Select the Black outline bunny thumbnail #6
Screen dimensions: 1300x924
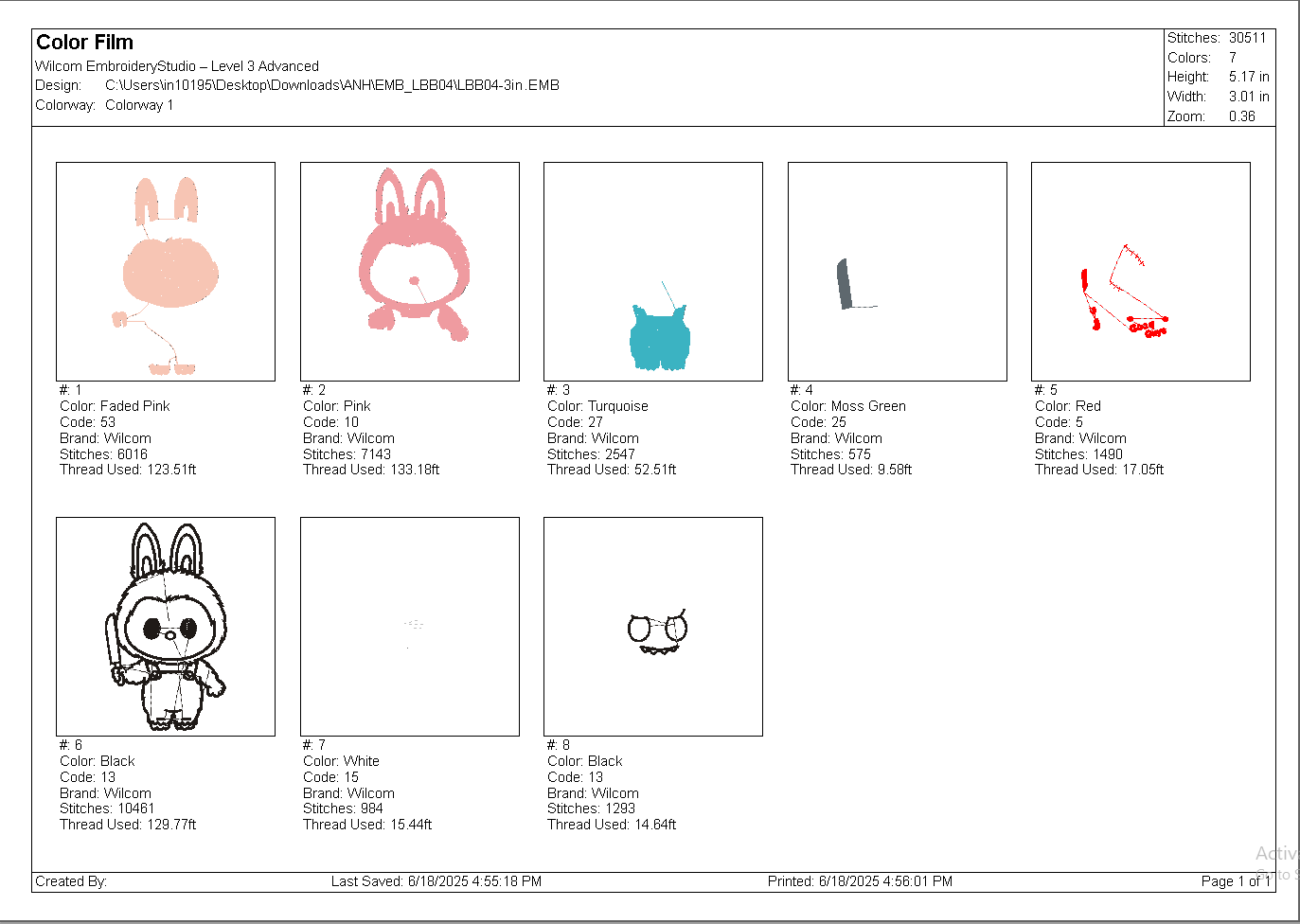(x=166, y=627)
